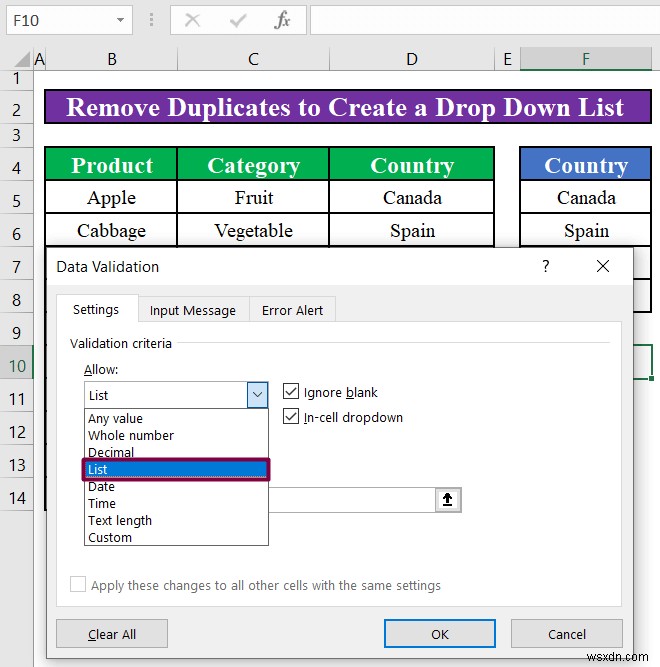Close the Data Validation dialog
The width and height of the screenshot is (660, 667).
click(603, 266)
